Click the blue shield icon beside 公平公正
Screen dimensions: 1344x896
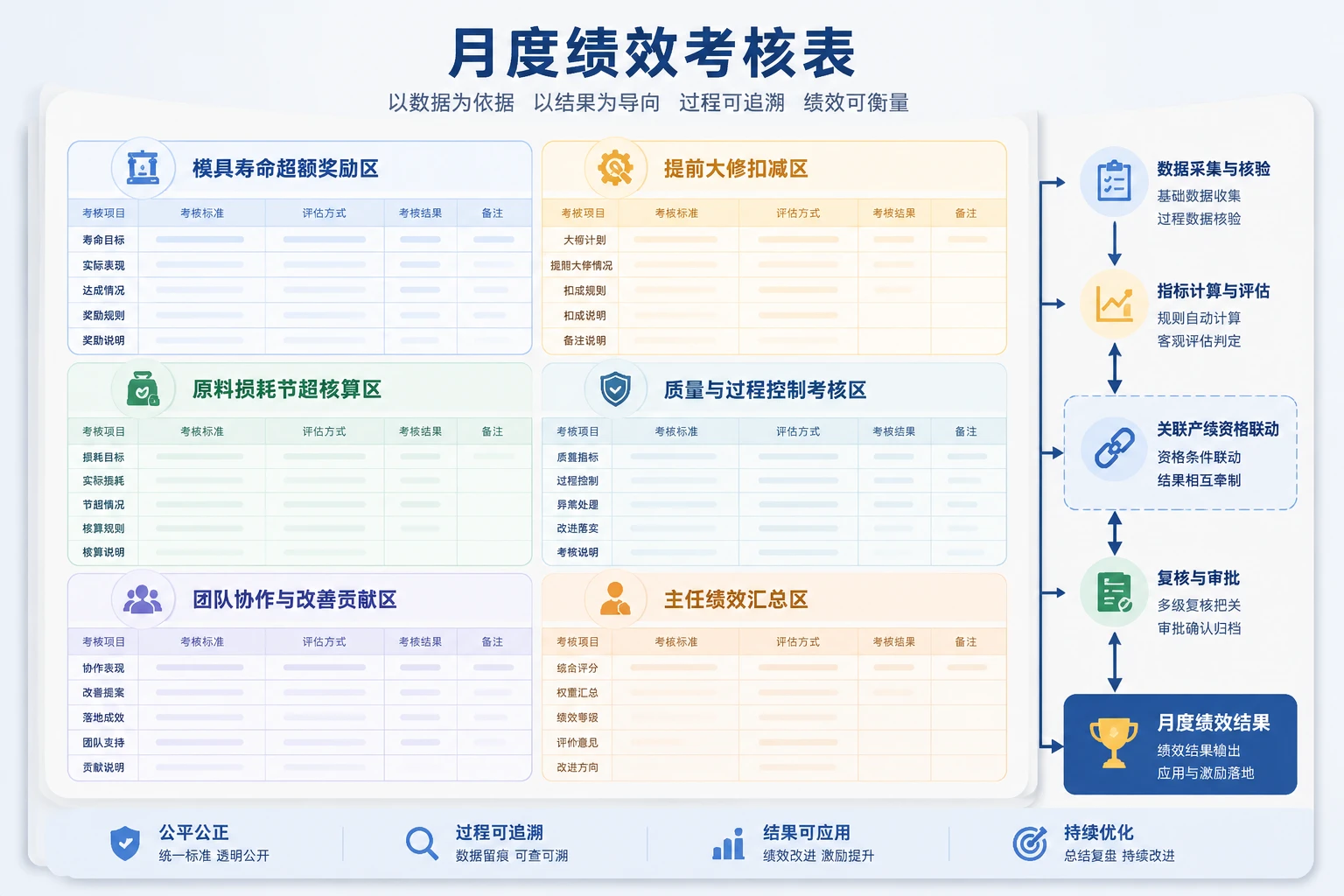click(125, 843)
